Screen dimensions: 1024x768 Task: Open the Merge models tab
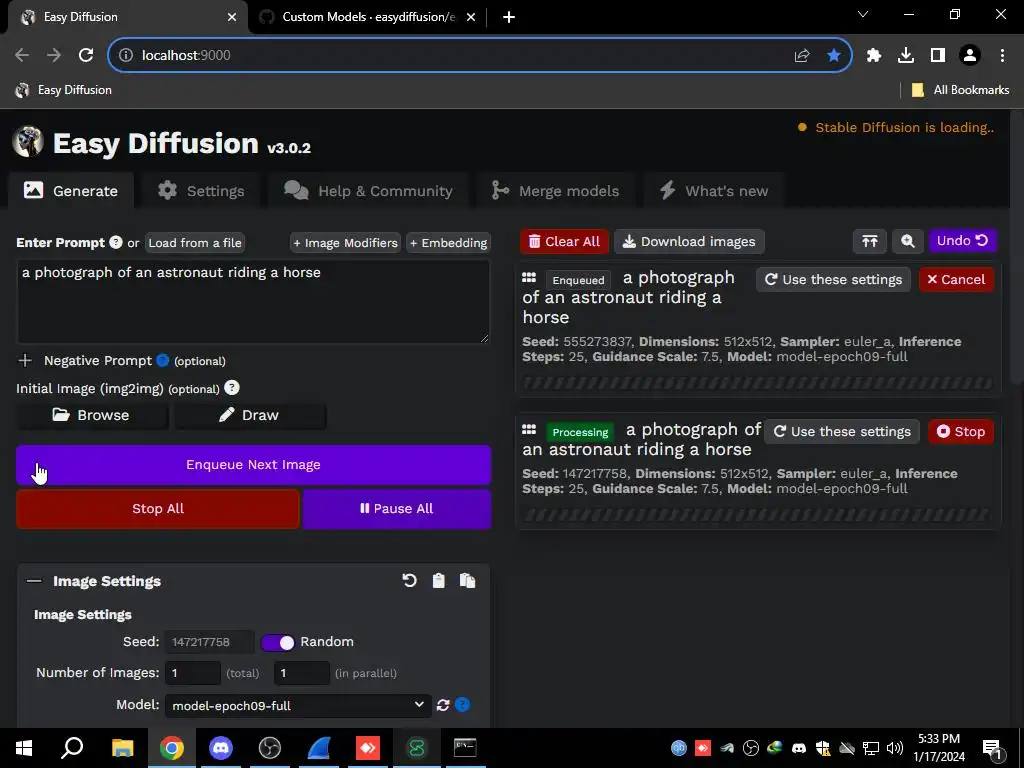[x=555, y=191]
